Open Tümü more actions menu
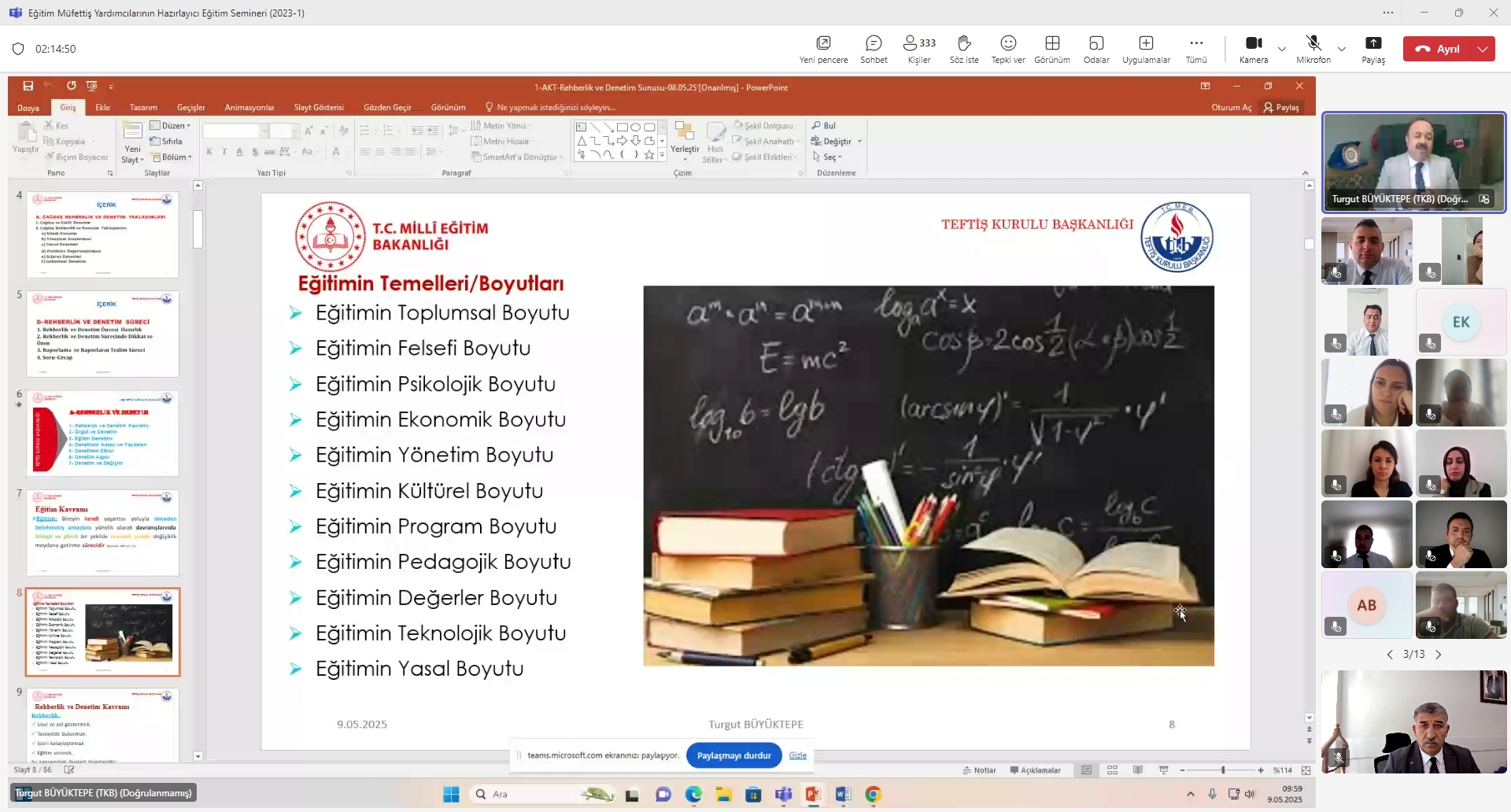Viewport: 1511px width, 812px height. pyautogui.click(x=1196, y=49)
